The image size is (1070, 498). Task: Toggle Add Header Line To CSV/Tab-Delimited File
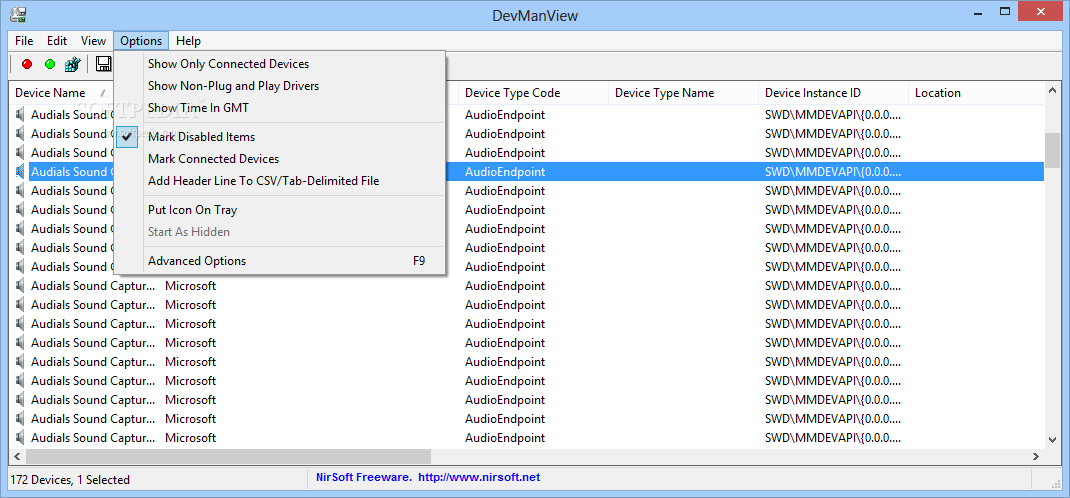tap(280, 181)
